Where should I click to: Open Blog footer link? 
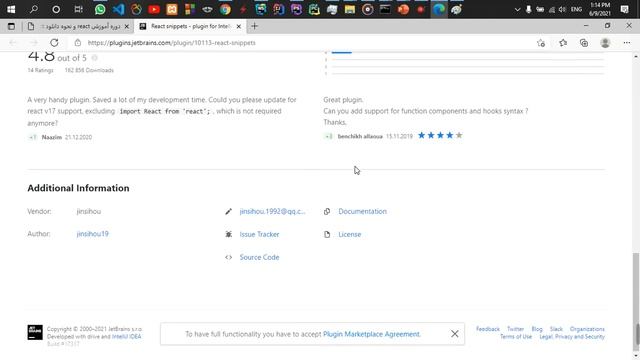click(537, 329)
